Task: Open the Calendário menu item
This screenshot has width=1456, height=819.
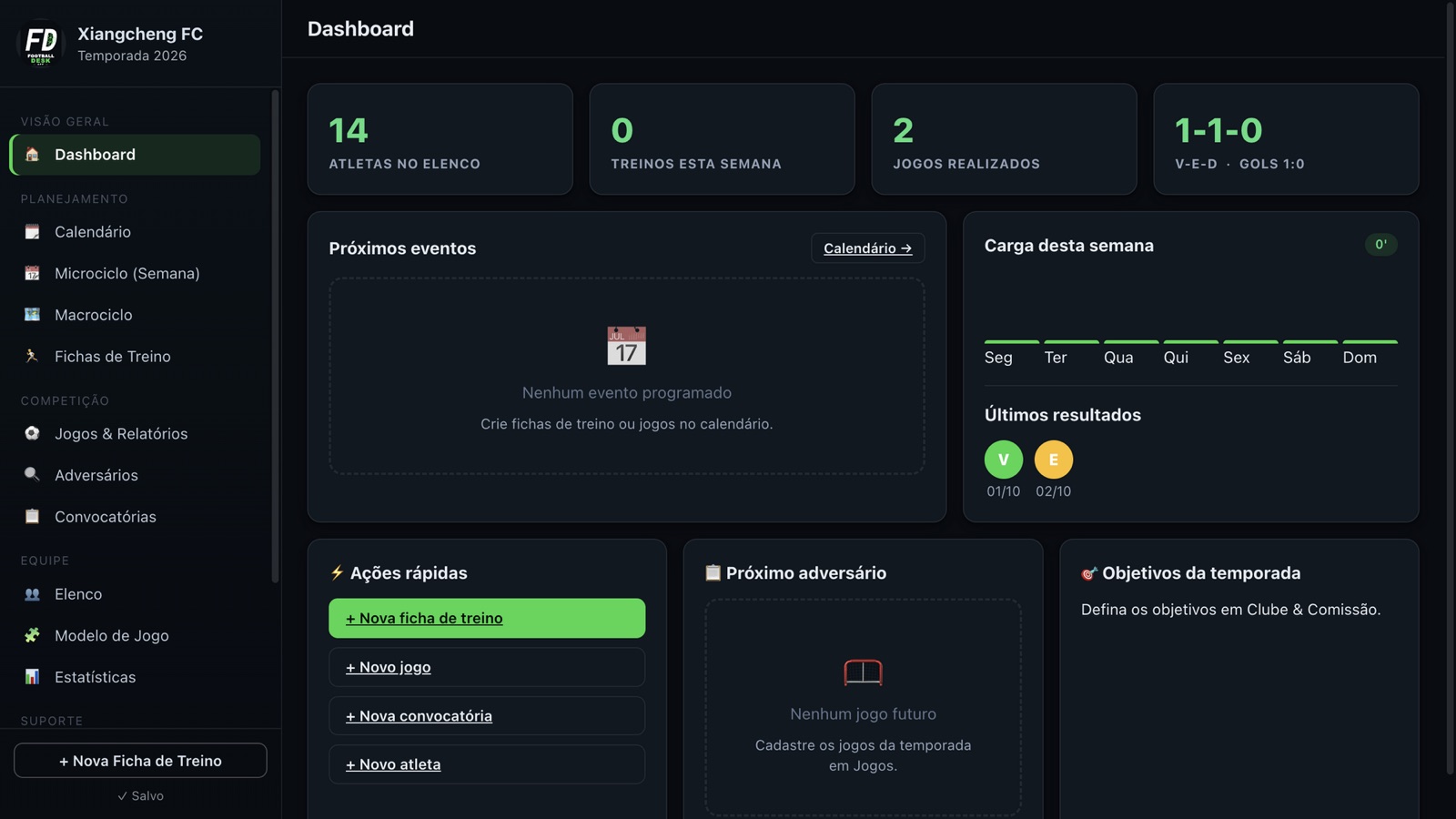Action: pos(135,232)
